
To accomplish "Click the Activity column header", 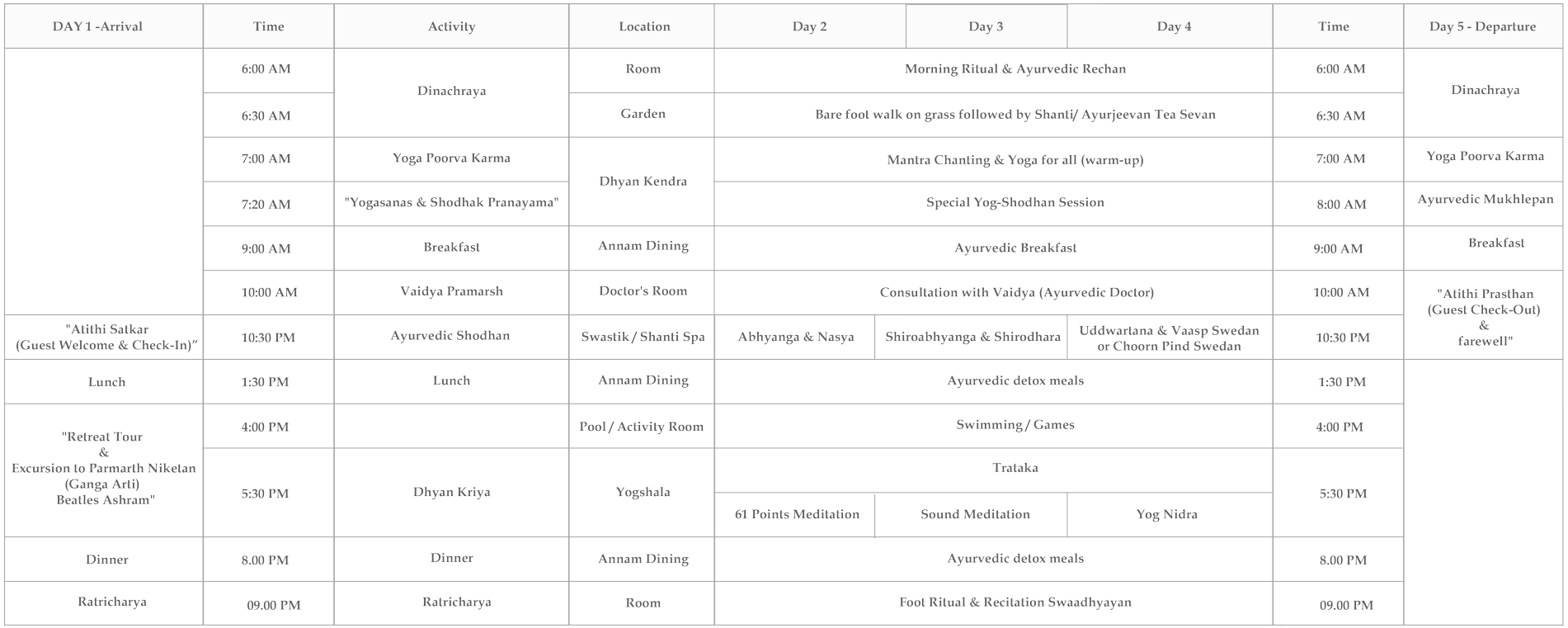I will 451,26.
